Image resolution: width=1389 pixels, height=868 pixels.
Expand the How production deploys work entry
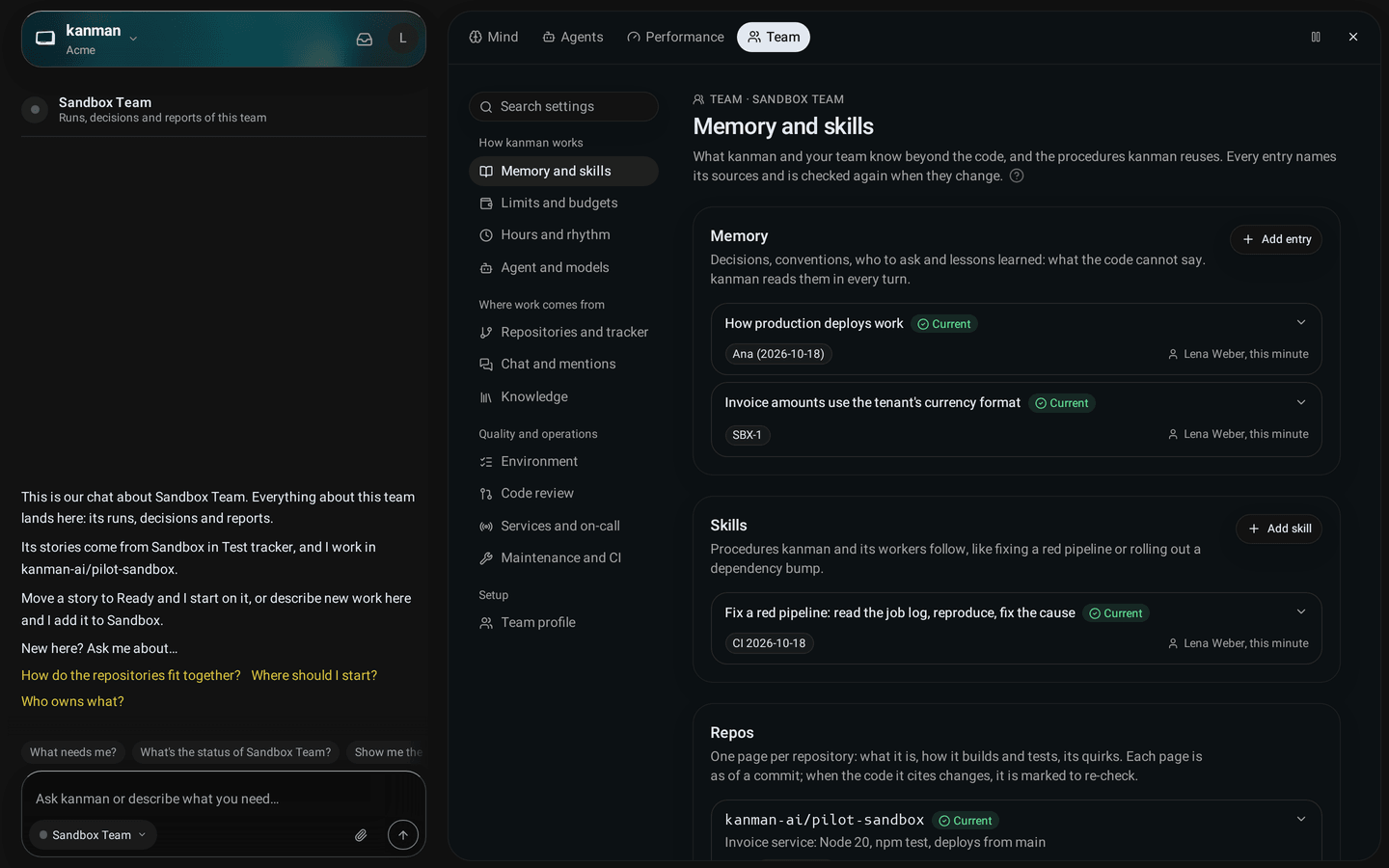tap(1301, 323)
